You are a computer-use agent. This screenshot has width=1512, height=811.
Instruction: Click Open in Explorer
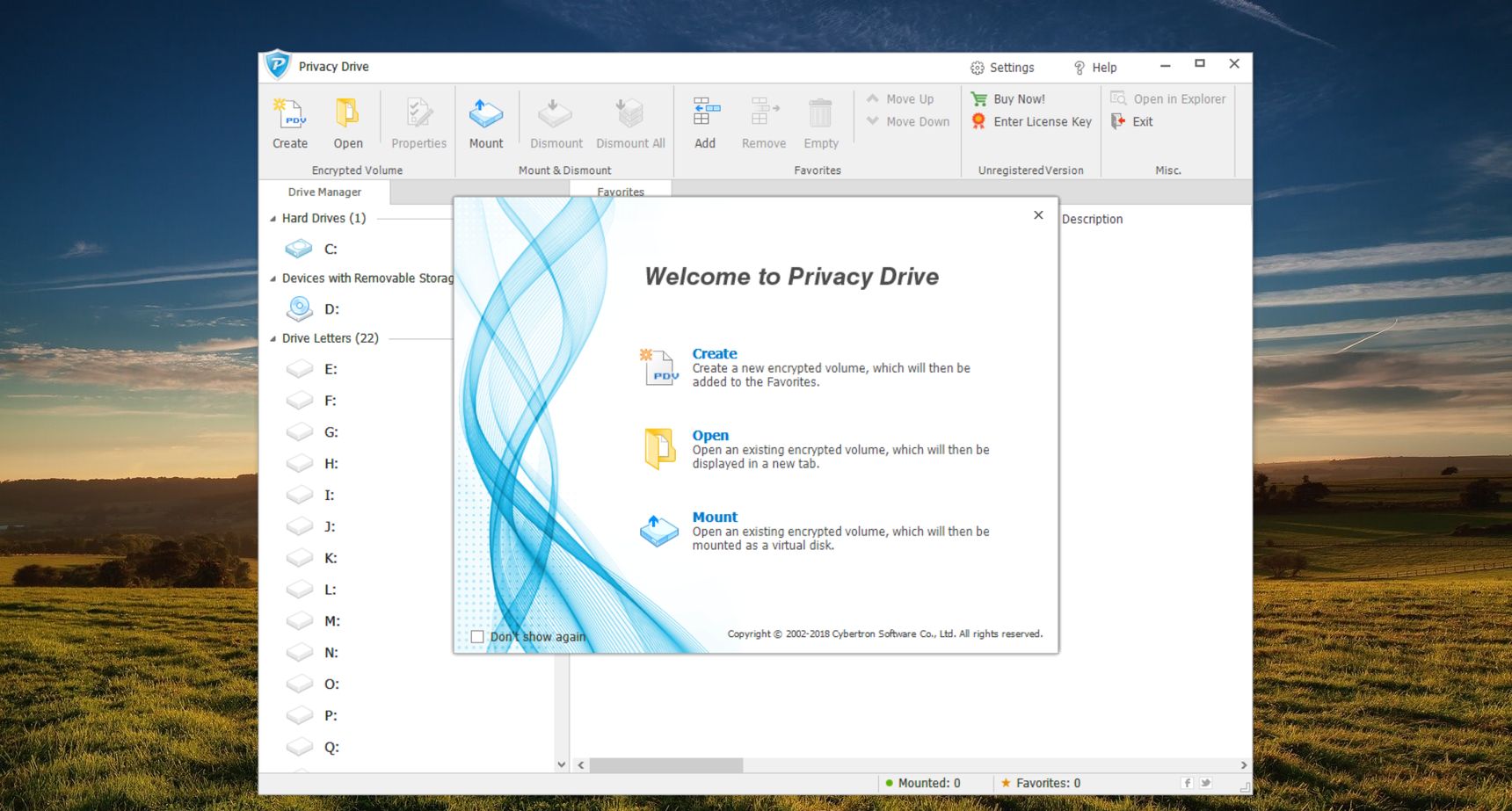[x=1168, y=99]
